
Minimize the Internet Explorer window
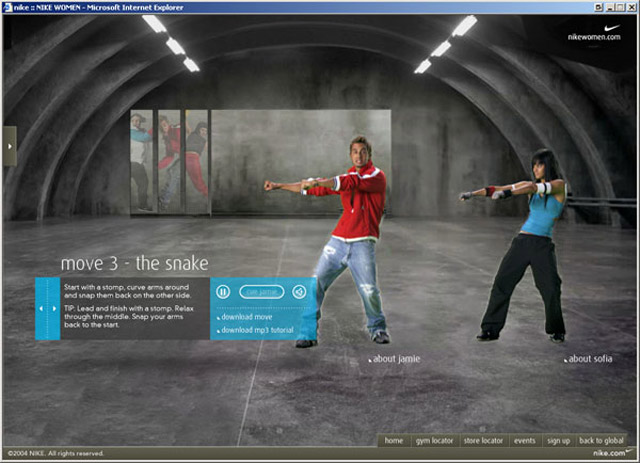(x=610, y=7)
